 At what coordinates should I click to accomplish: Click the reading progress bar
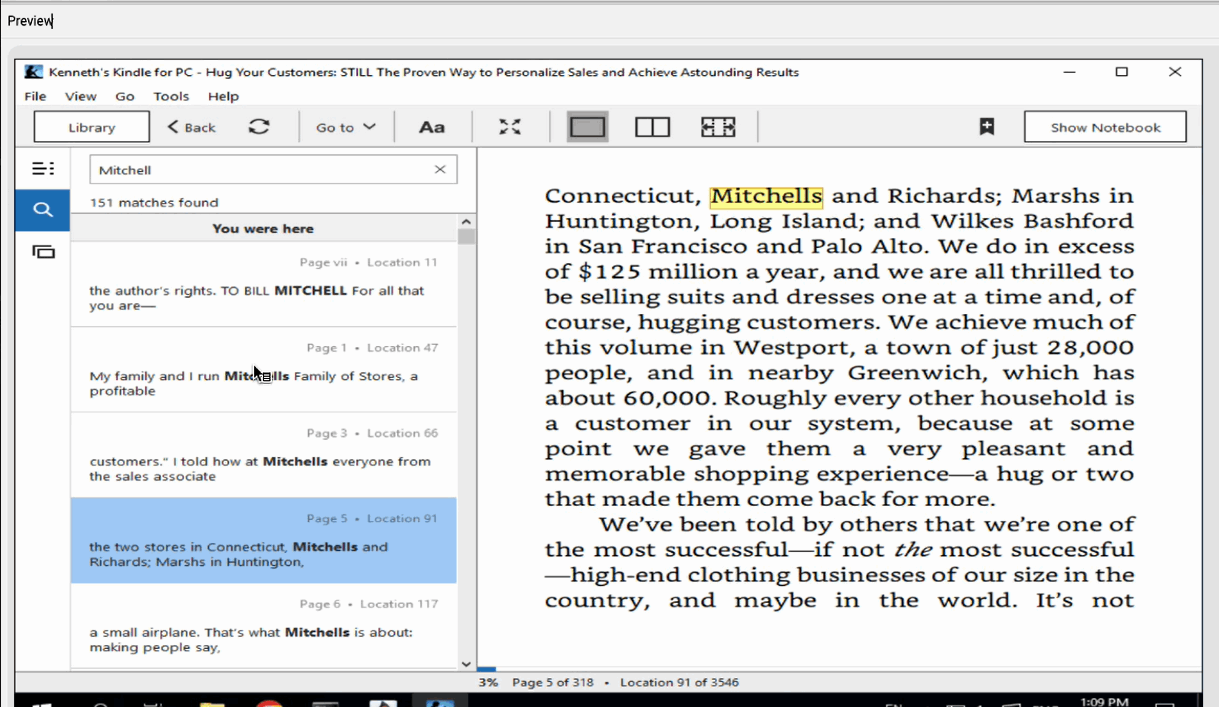click(838, 669)
